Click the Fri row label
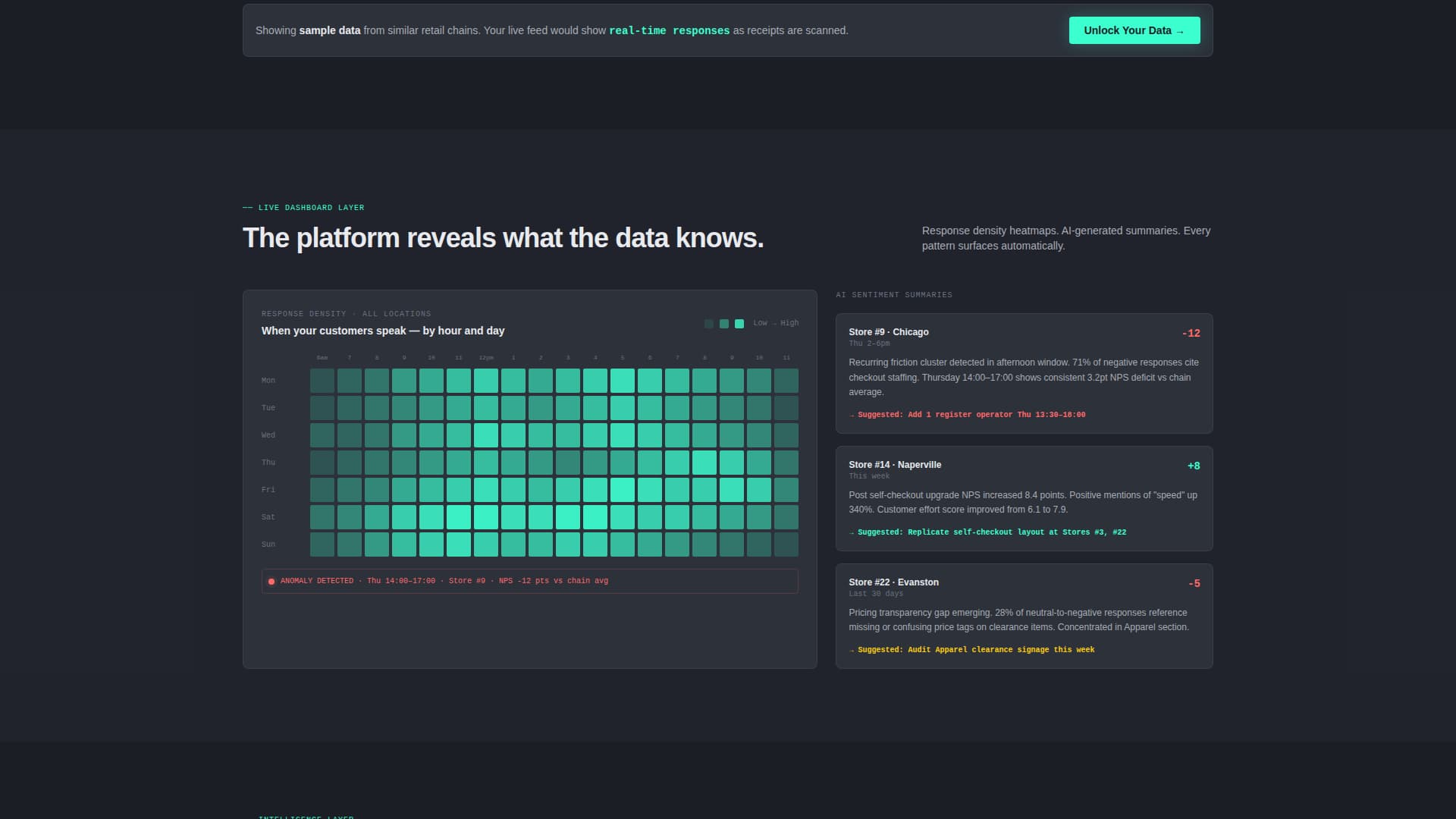 point(268,490)
